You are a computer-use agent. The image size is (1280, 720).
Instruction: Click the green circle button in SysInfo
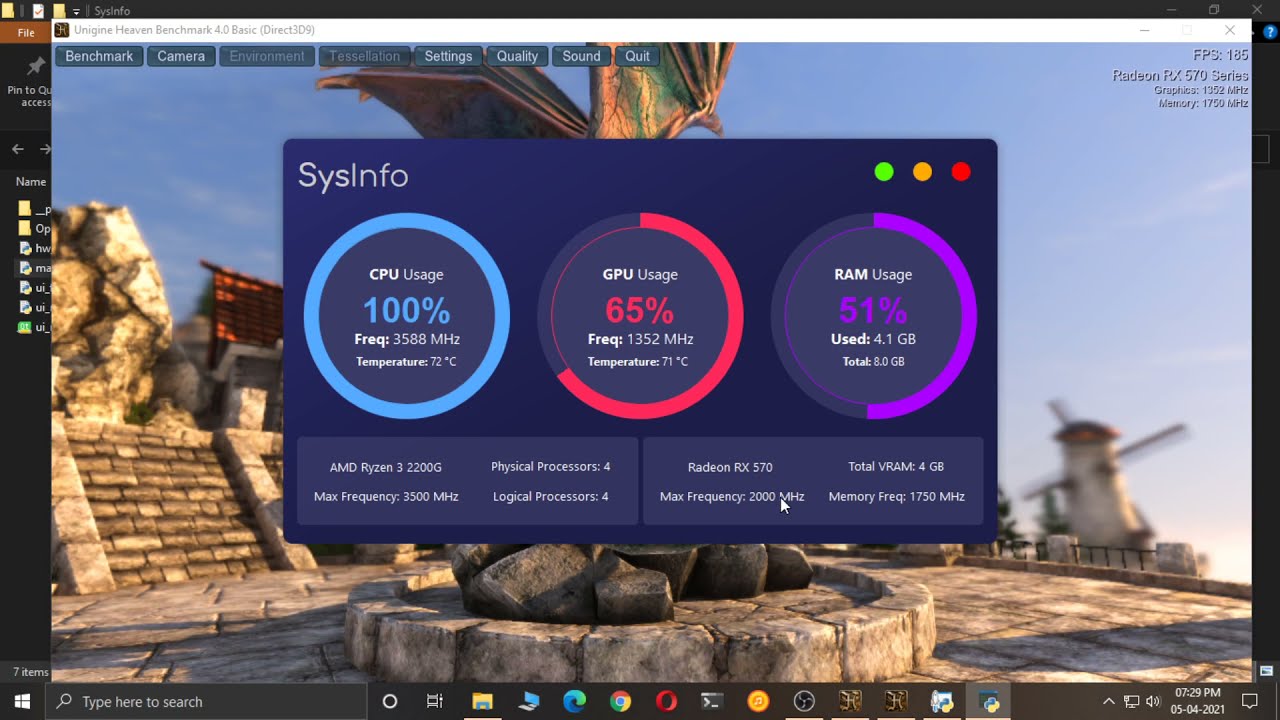(884, 172)
